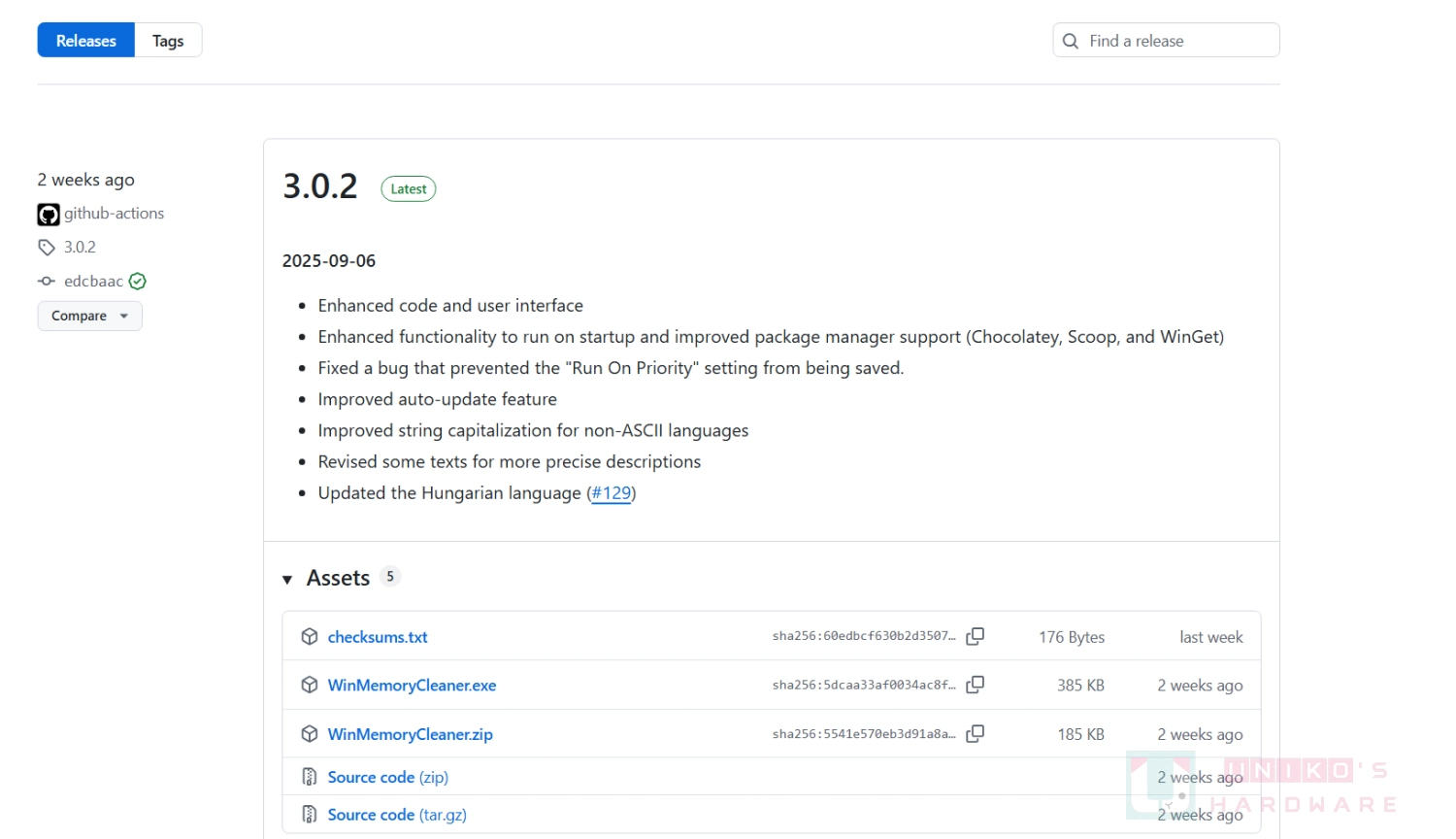Click the github-actions avatar icon

click(49, 215)
